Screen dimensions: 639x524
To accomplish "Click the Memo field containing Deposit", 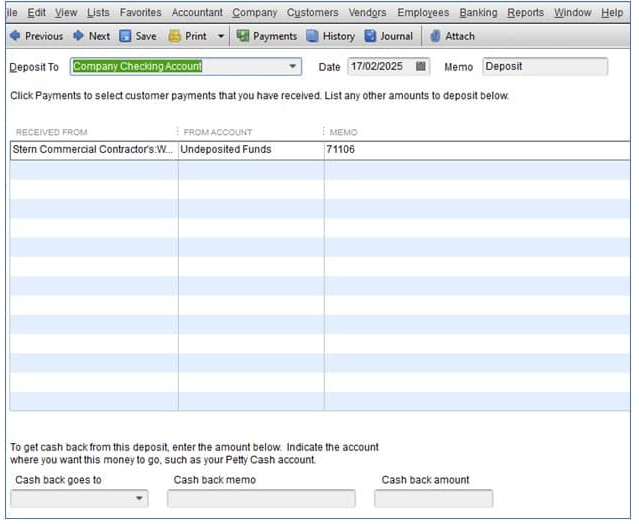I will pos(545,66).
